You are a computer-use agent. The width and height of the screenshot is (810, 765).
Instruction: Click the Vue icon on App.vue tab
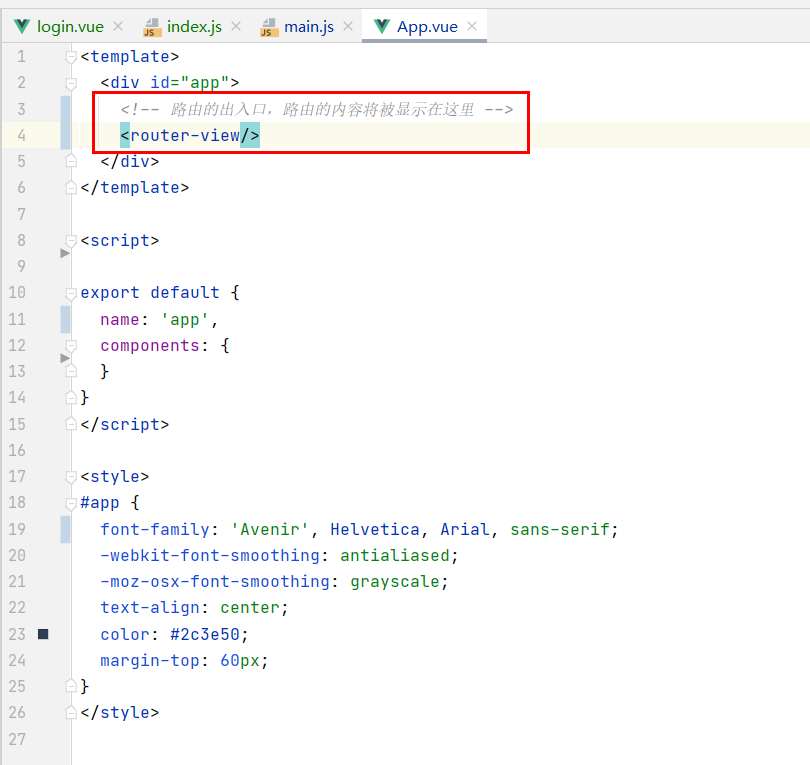381,26
